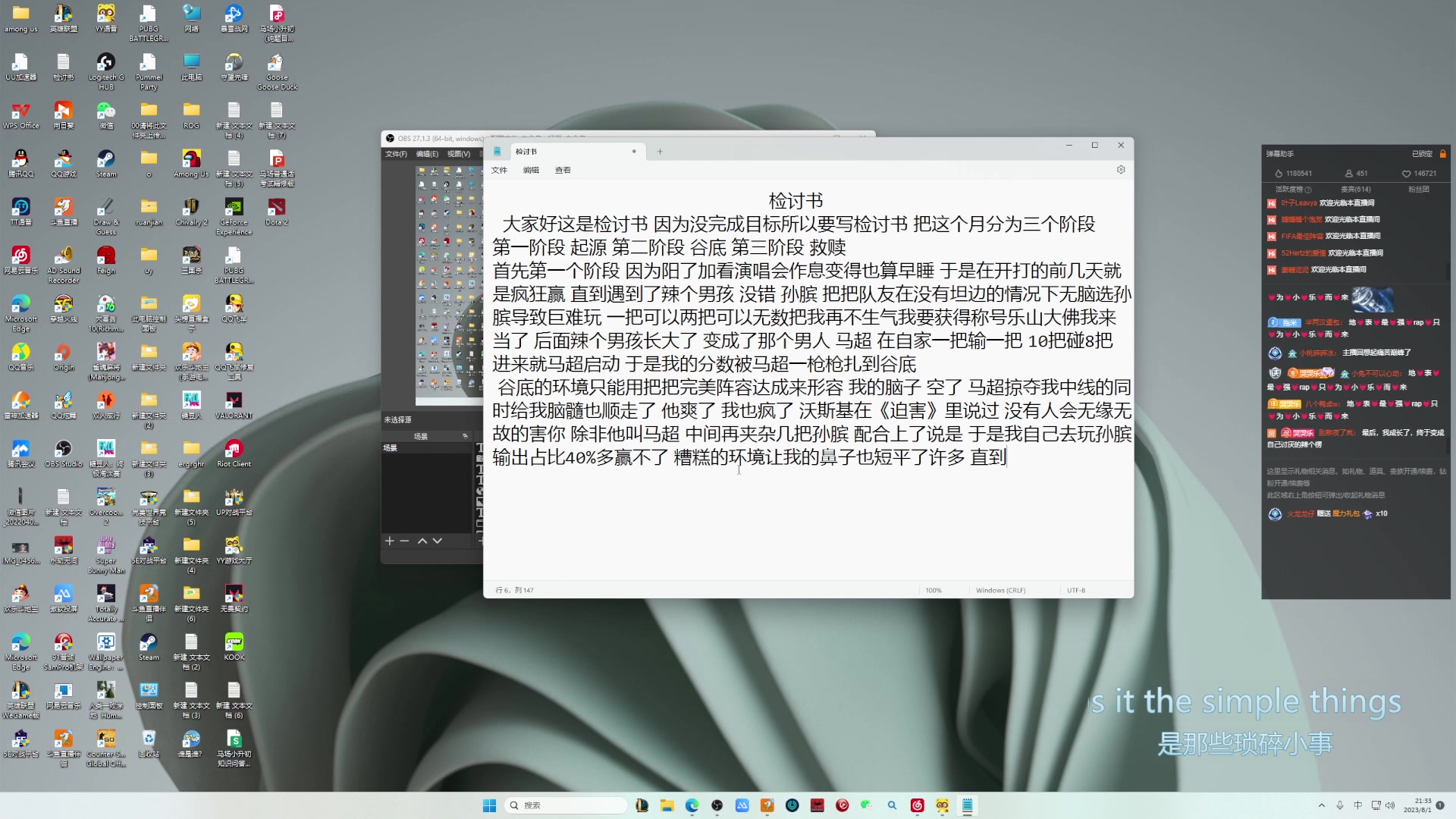The width and height of the screenshot is (1456, 819).
Task: Open the 检讨书 text file on desktop
Action: point(64,67)
